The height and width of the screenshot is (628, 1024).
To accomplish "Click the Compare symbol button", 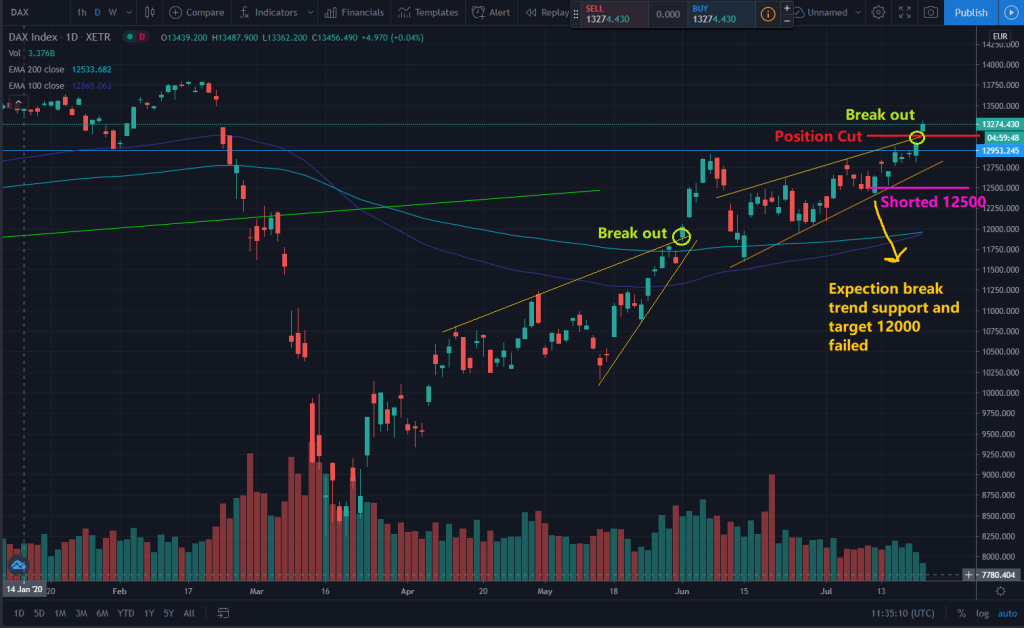I will [x=196, y=13].
